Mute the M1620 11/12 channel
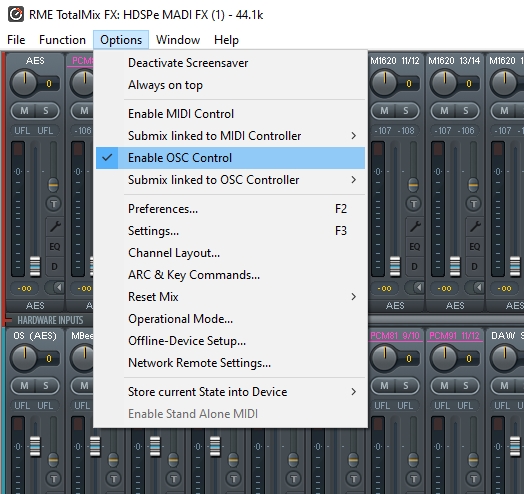 tap(384, 111)
